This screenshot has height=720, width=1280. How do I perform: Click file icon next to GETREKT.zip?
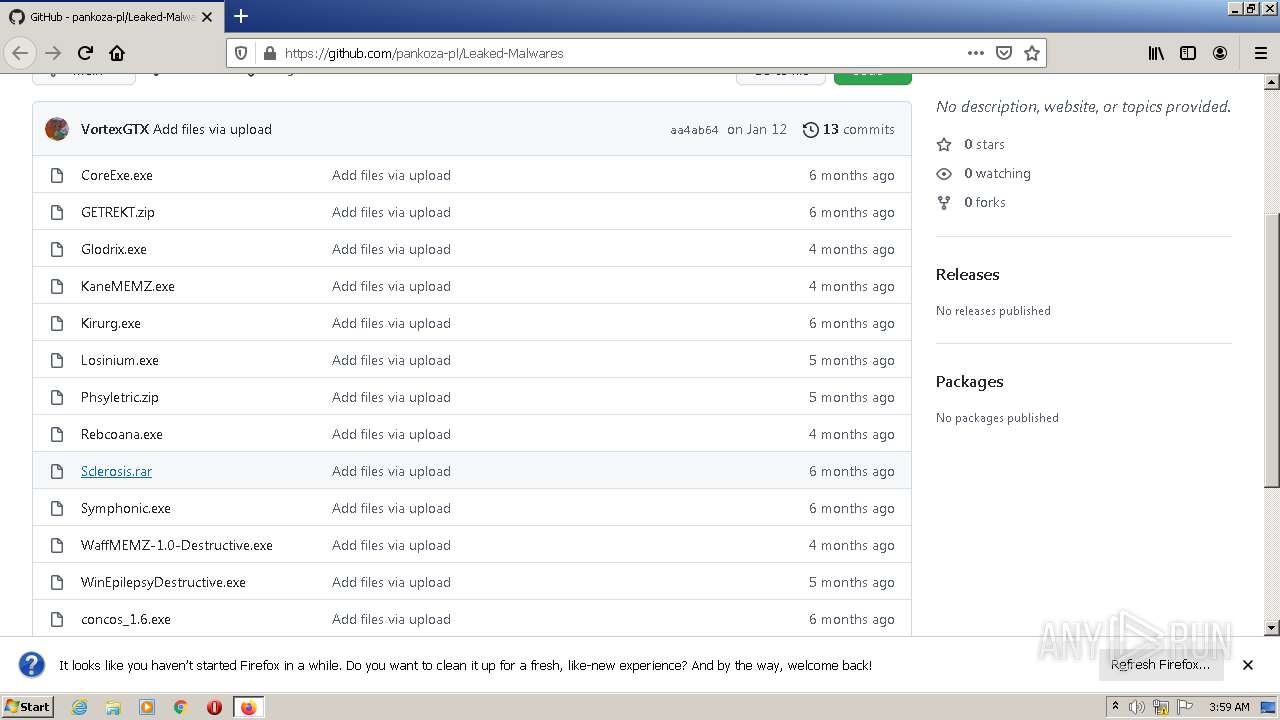point(57,212)
